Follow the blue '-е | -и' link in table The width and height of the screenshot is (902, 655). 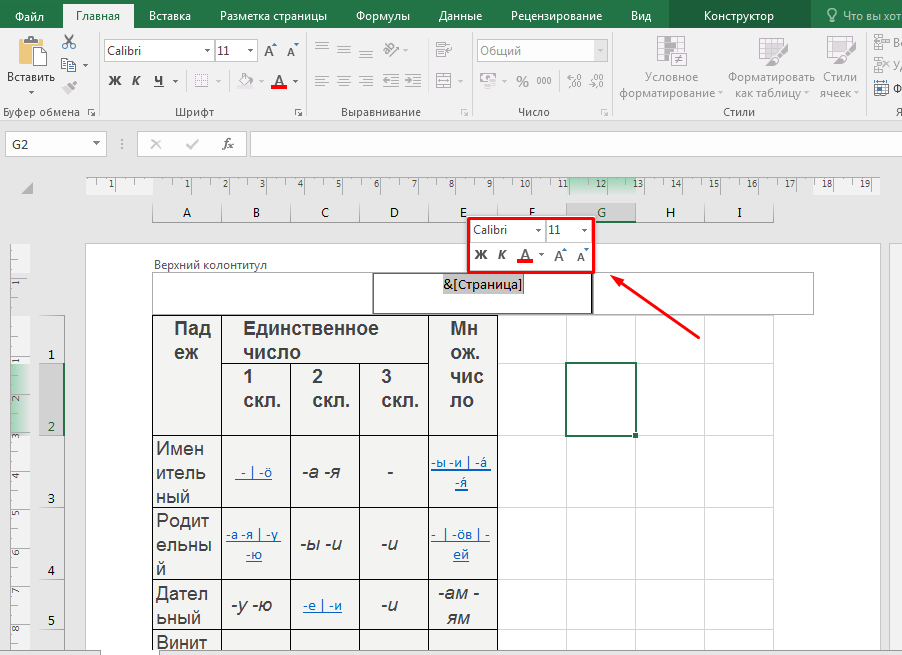[322, 606]
